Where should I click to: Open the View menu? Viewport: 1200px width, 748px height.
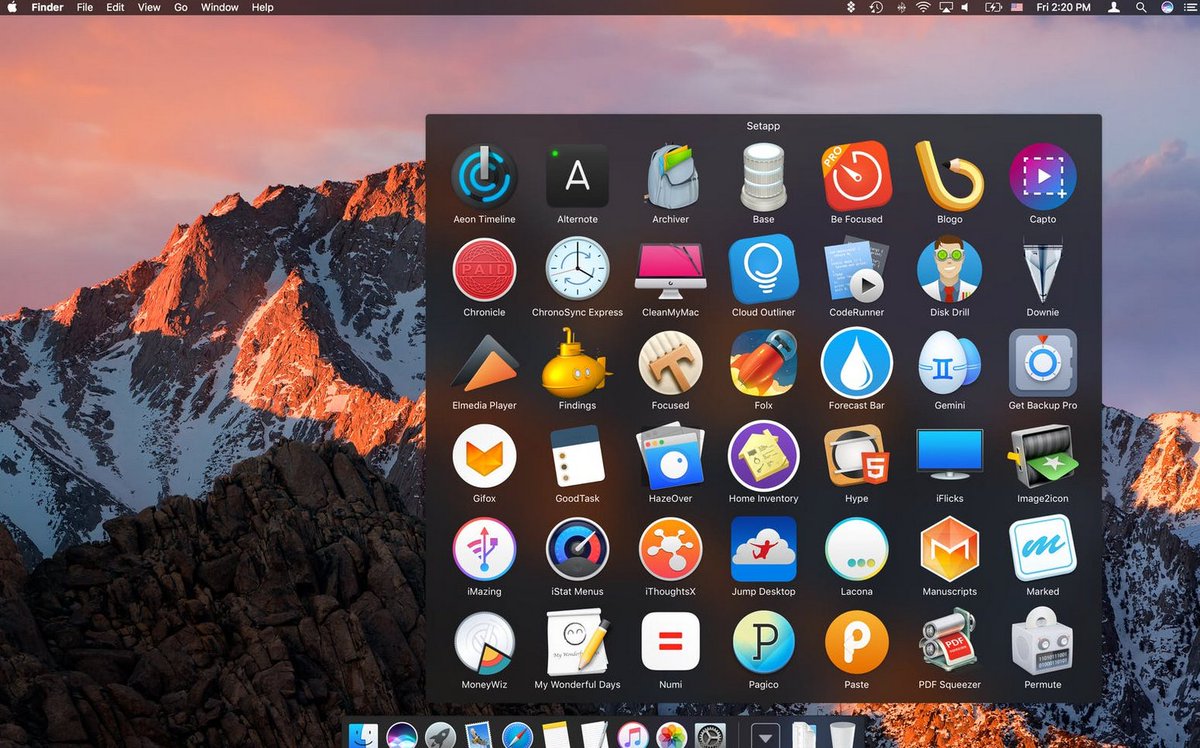(x=149, y=7)
